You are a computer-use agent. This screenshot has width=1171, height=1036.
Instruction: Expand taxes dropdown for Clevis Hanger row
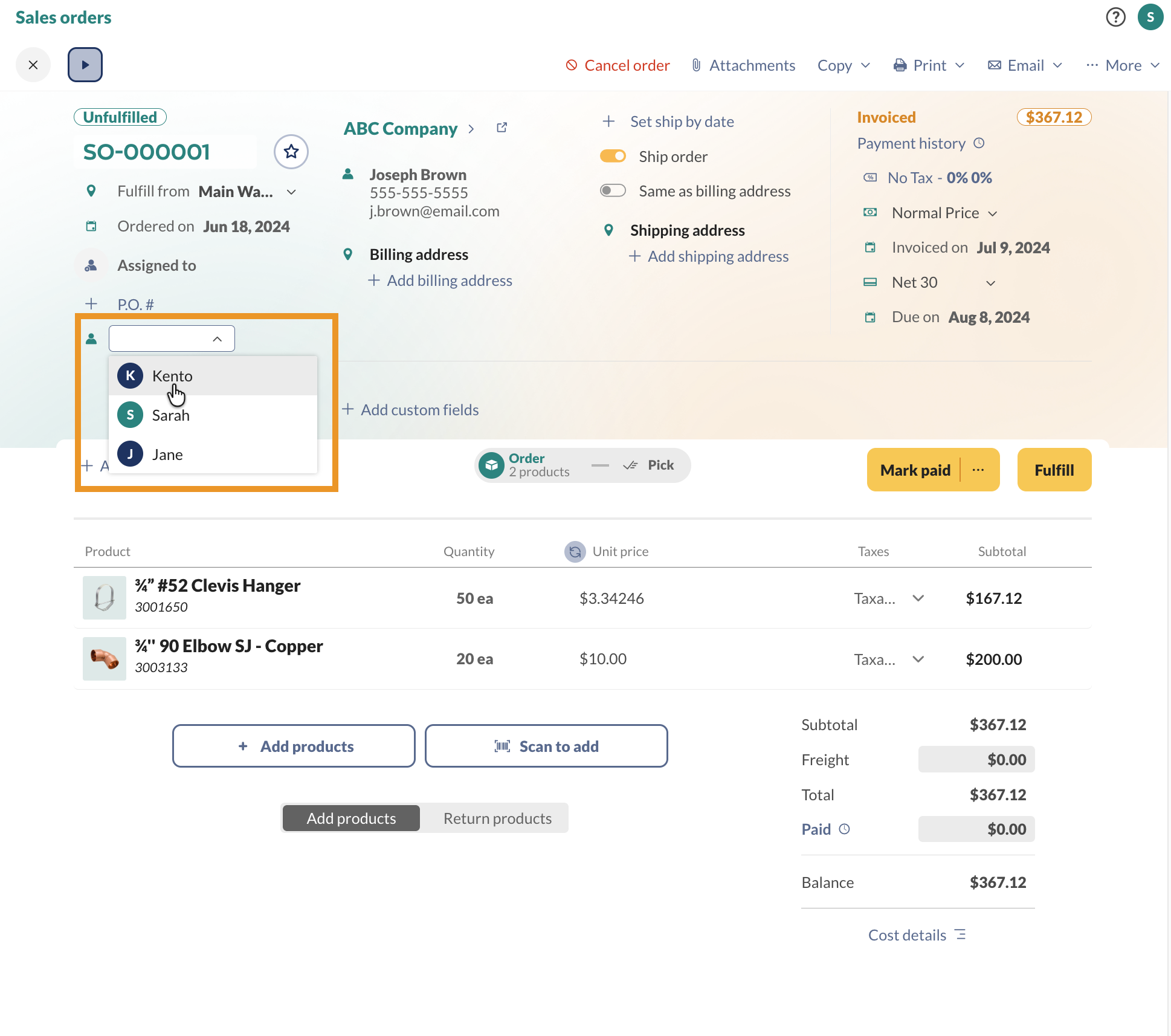point(918,598)
